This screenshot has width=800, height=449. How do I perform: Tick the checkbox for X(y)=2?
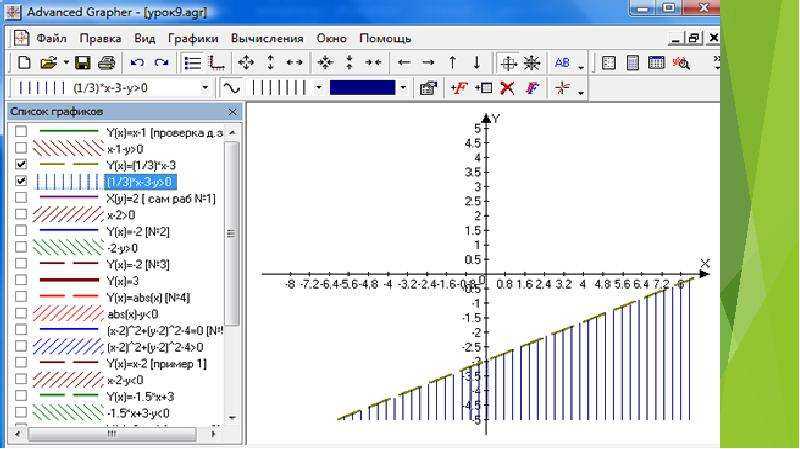pyautogui.click(x=20, y=197)
